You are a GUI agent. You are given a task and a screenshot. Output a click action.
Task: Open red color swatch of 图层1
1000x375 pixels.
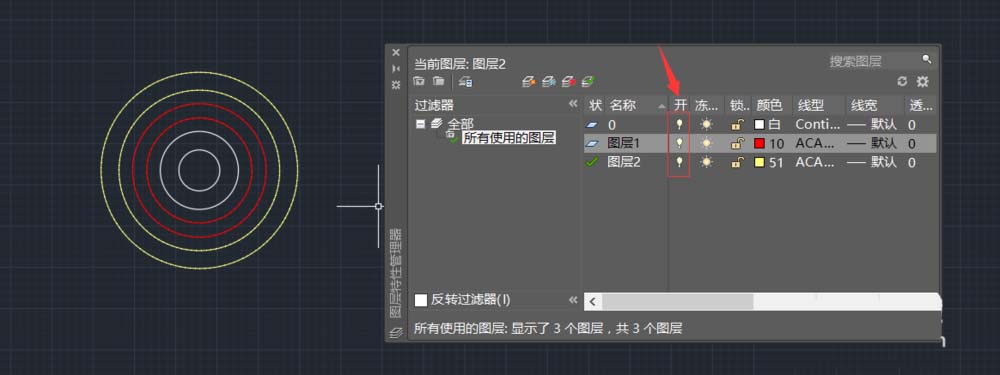[x=760, y=143]
